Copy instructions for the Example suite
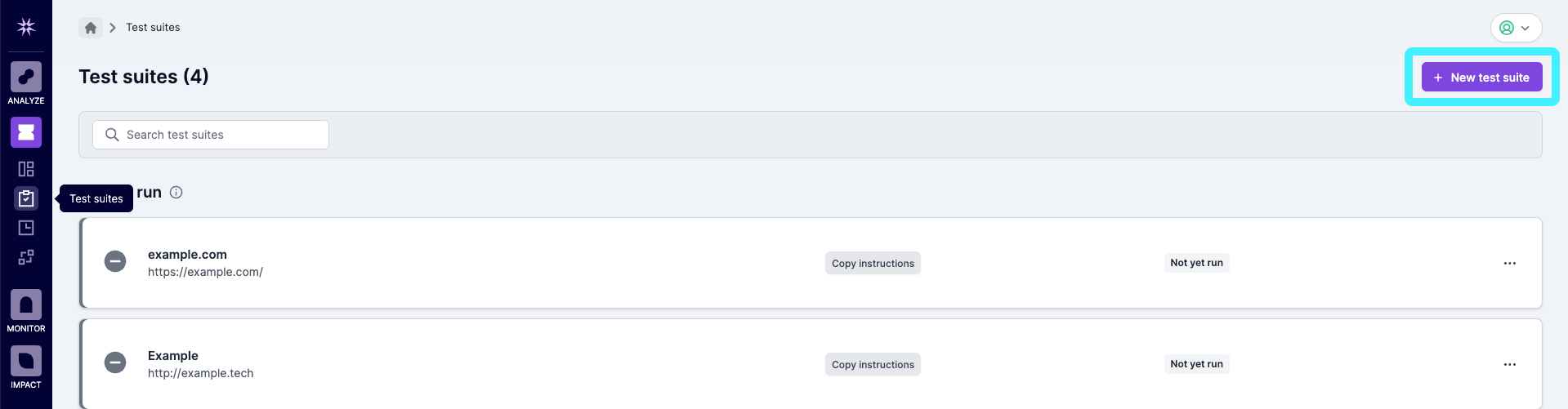The height and width of the screenshot is (409, 1568). click(873, 365)
